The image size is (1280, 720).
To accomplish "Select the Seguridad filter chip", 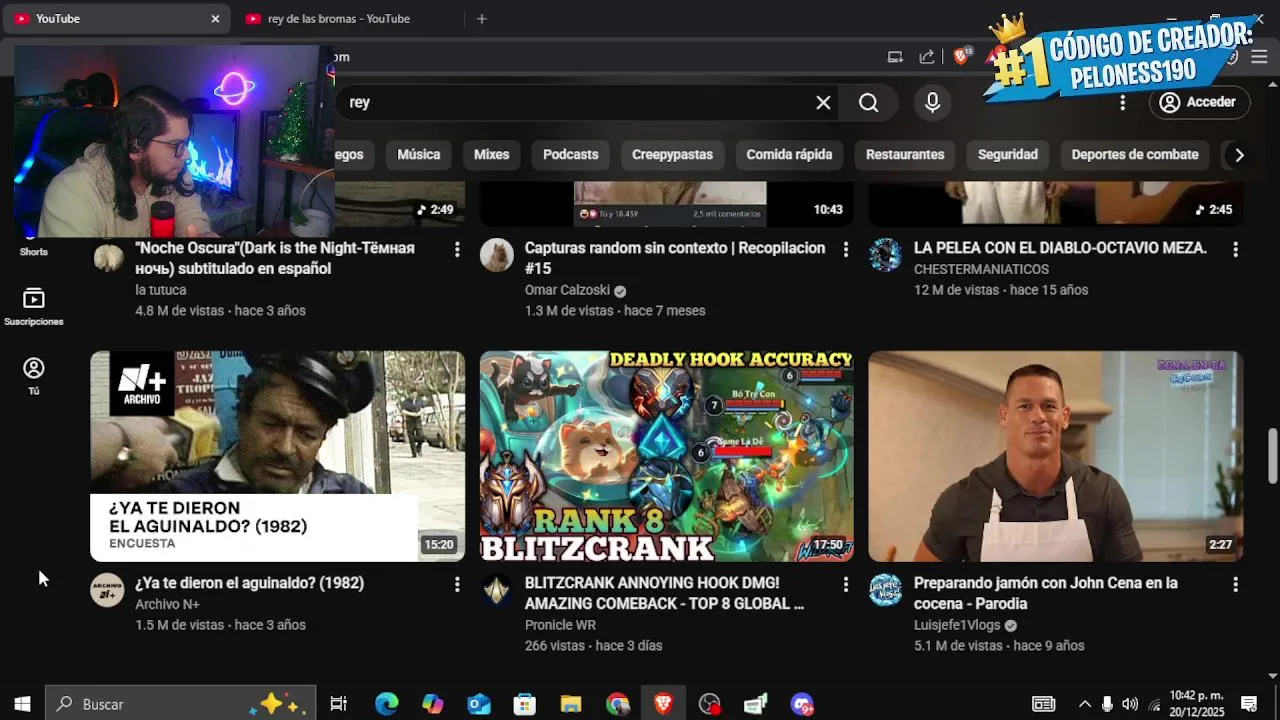I will 1007,155.
